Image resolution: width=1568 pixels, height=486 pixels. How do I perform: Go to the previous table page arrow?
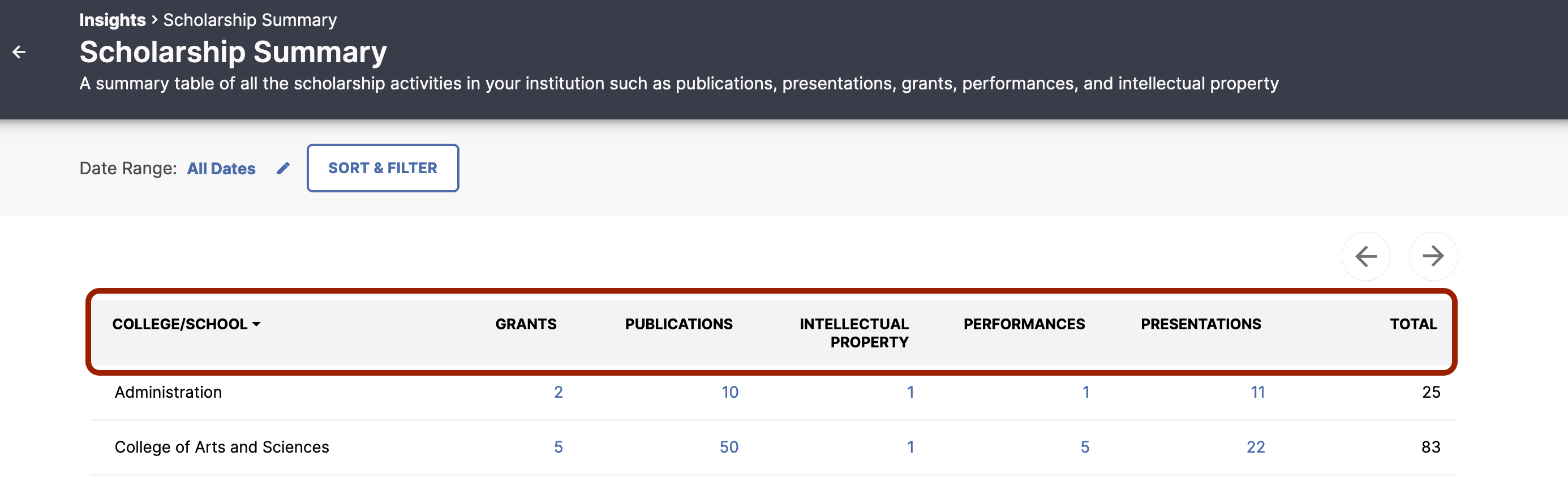[x=1365, y=256]
